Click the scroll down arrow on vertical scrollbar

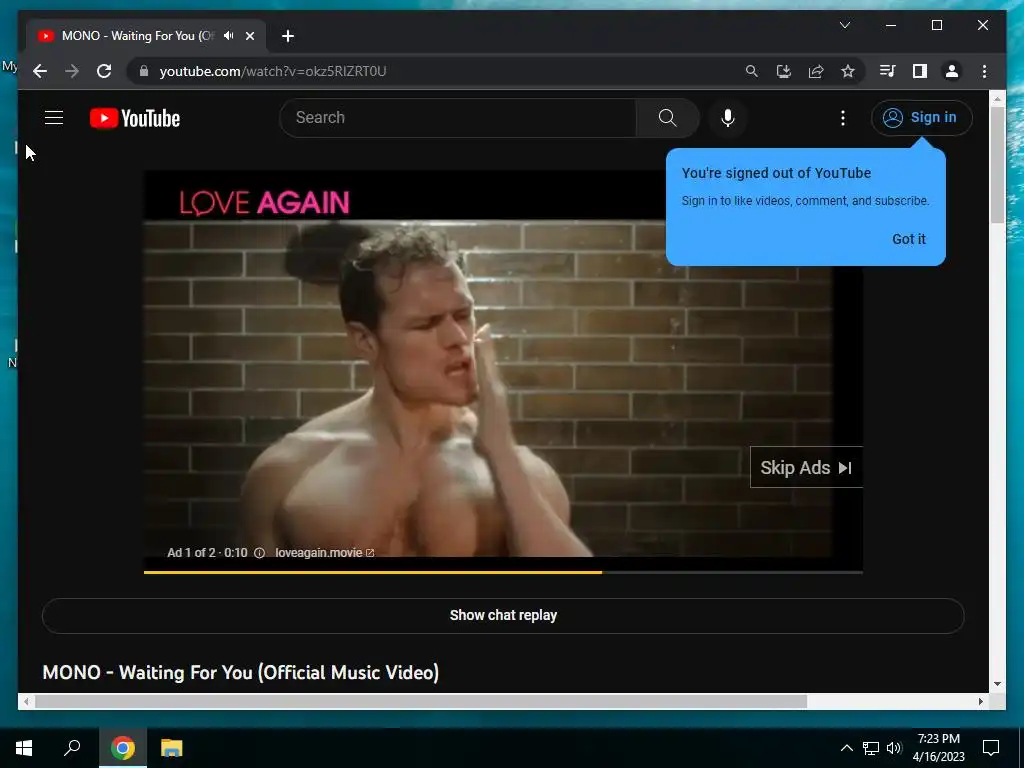pos(997,684)
